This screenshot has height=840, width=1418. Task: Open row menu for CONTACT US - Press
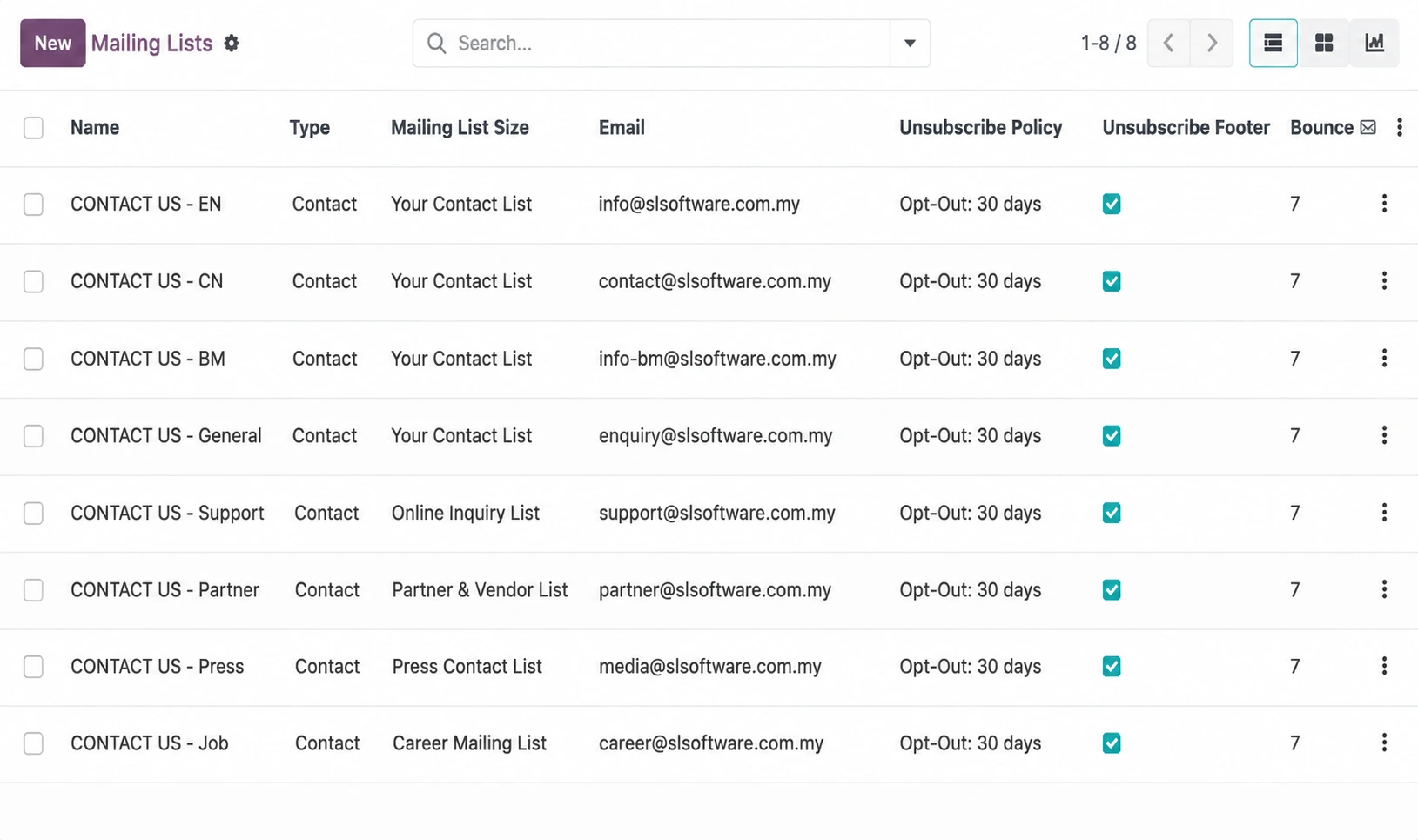pyautogui.click(x=1384, y=666)
